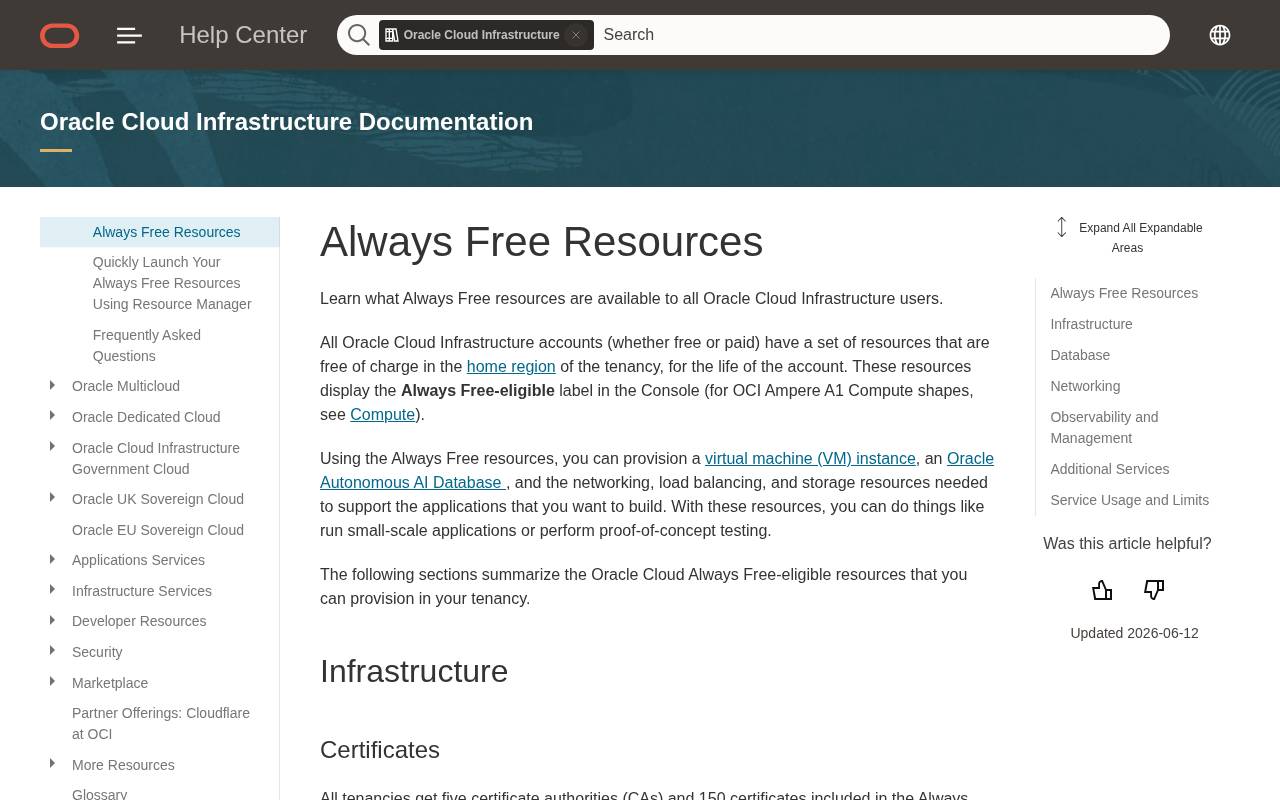This screenshot has height=800, width=1280.
Task: Click the search magnifier icon
Action: tap(359, 35)
